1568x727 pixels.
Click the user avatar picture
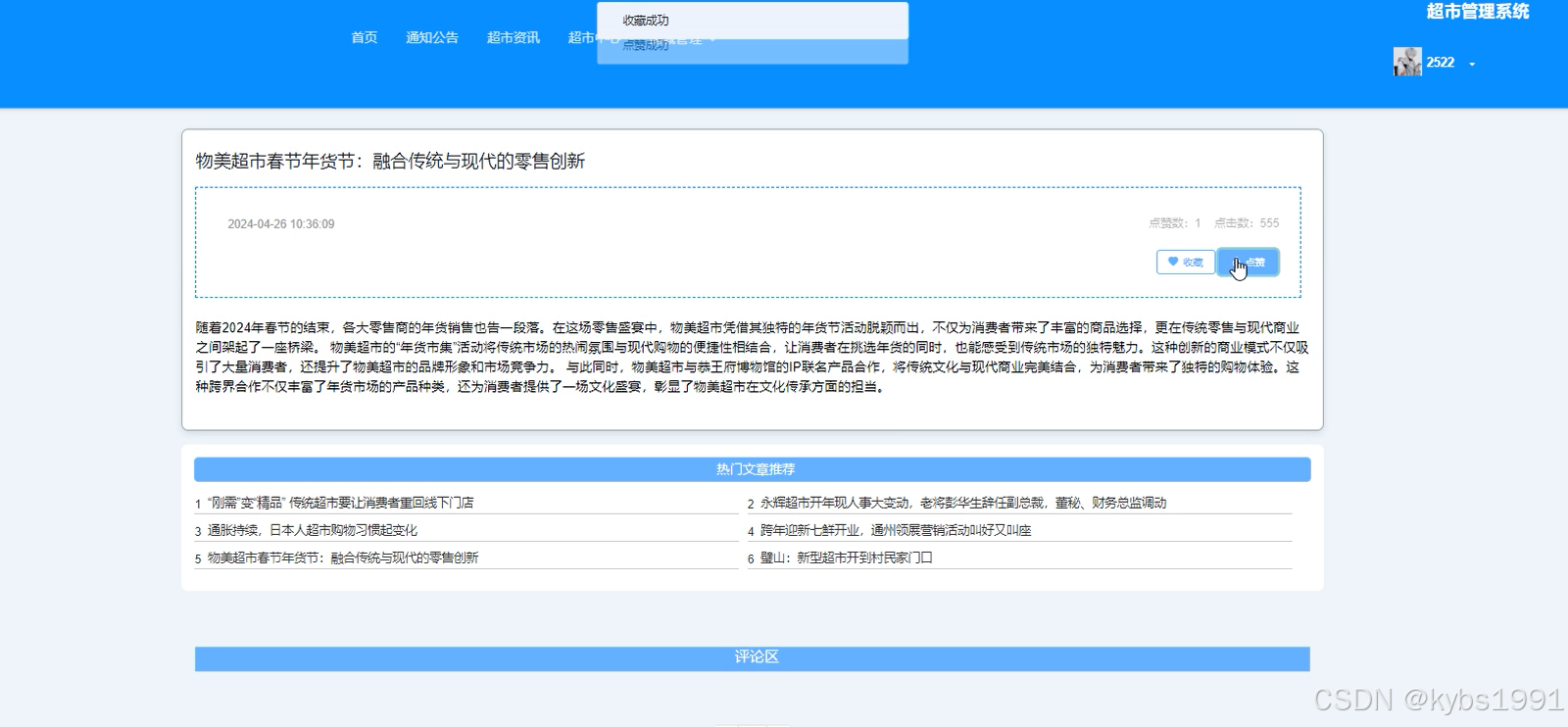tap(1407, 62)
